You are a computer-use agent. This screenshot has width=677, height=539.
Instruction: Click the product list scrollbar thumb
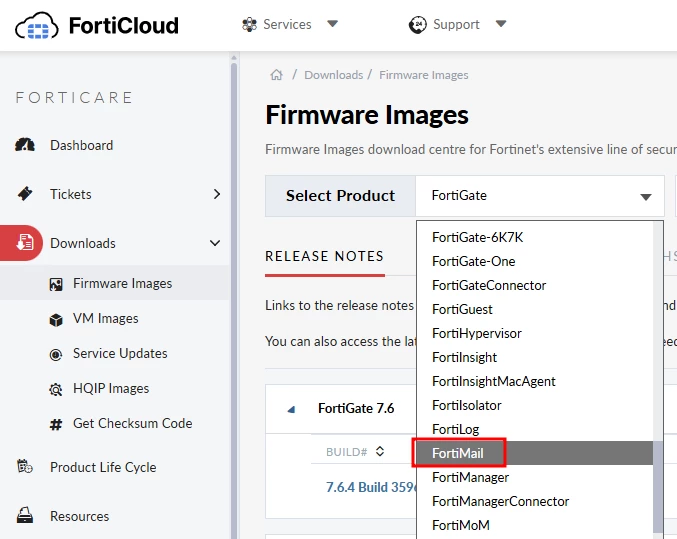point(658,487)
